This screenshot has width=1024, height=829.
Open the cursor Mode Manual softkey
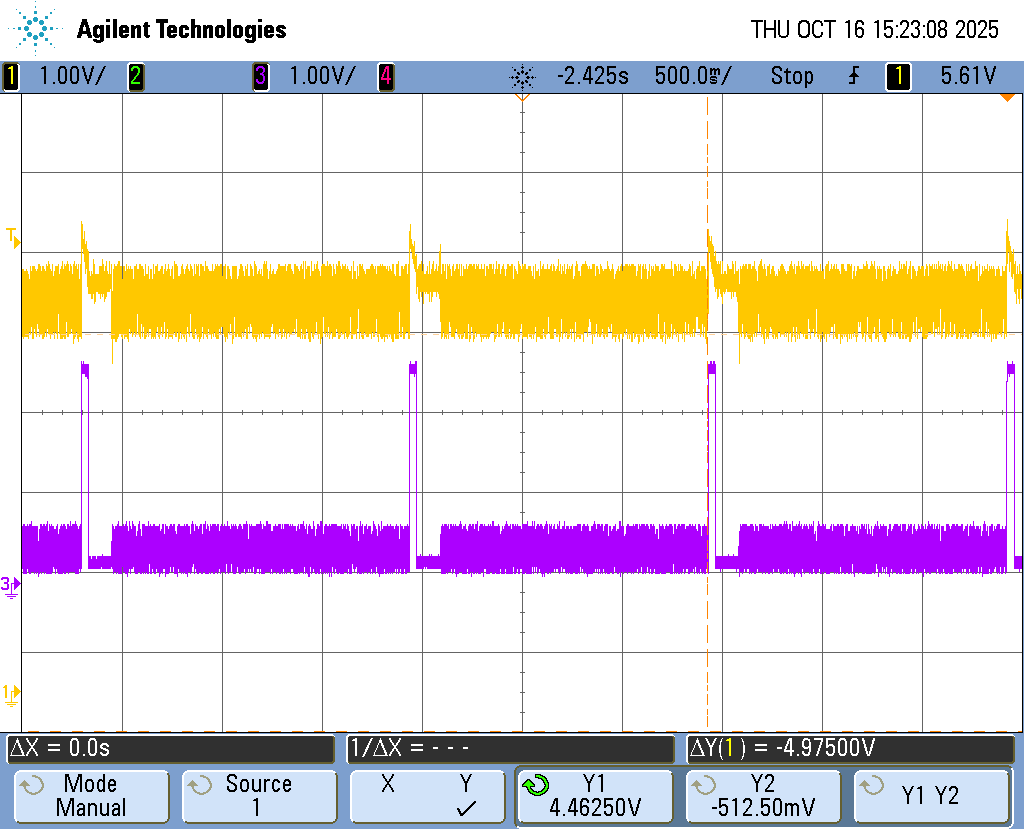91,796
